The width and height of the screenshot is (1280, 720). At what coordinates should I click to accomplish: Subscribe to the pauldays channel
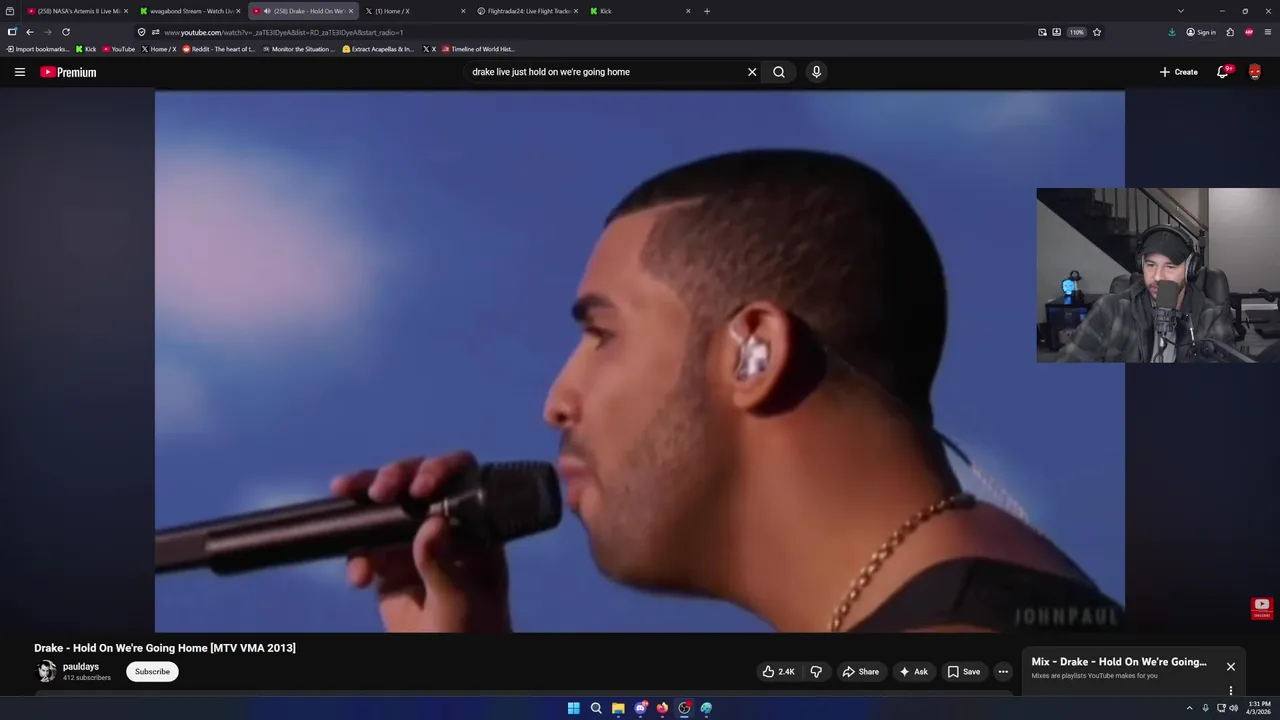pos(152,672)
